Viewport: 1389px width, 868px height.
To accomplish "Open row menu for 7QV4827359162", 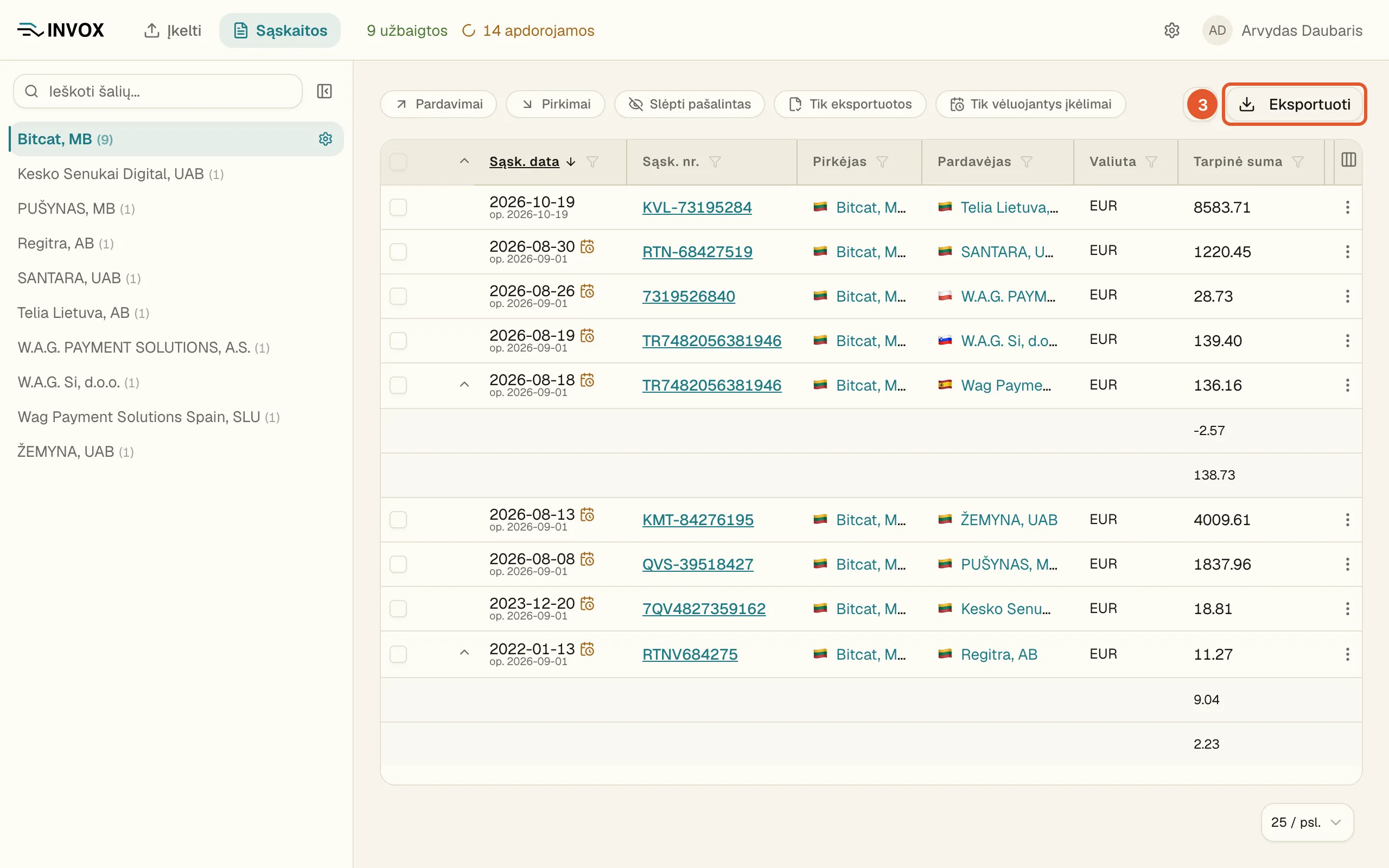I will [x=1347, y=609].
